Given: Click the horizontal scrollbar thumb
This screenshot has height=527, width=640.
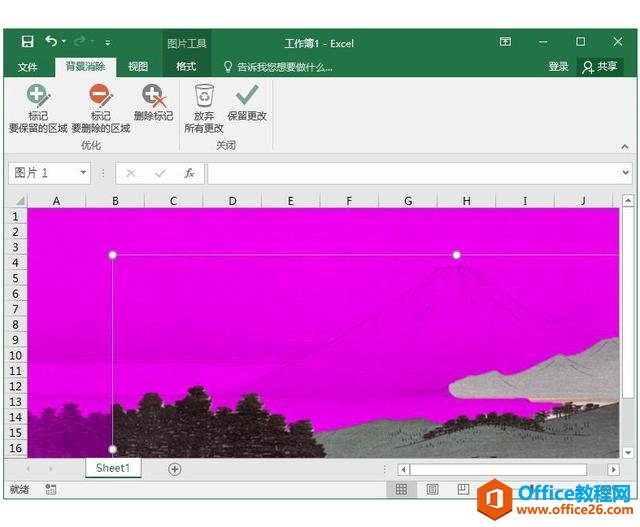Looking at the screenshot, I should point(498,469).
